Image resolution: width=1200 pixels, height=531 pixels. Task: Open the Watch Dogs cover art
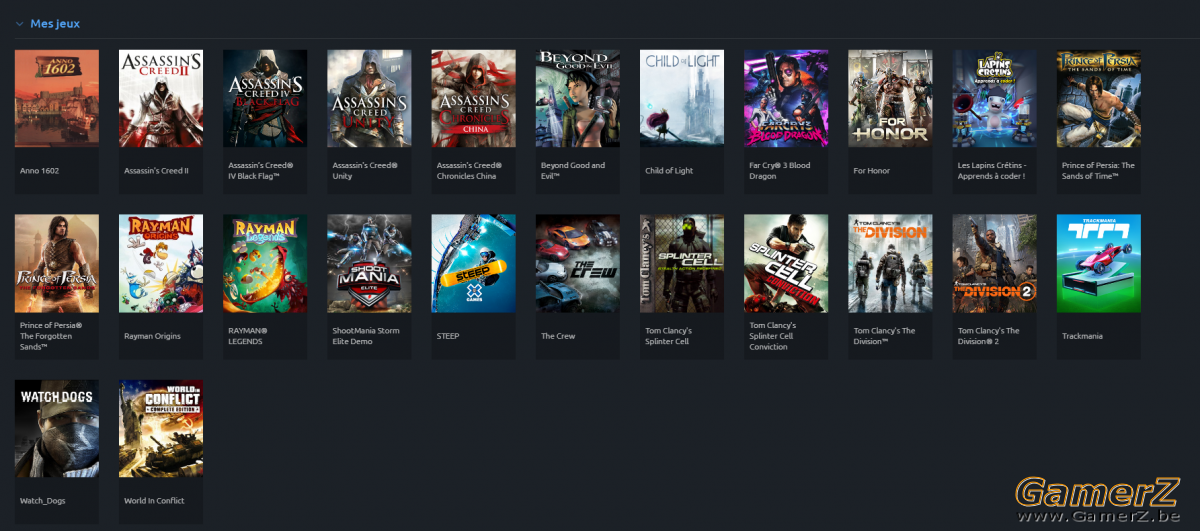tap(57, 428)
